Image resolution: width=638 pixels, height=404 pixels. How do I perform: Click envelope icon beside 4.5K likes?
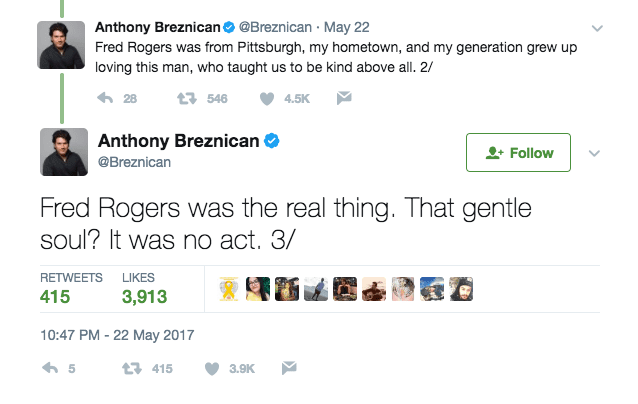pyautogui.click(x=344, y=98)
